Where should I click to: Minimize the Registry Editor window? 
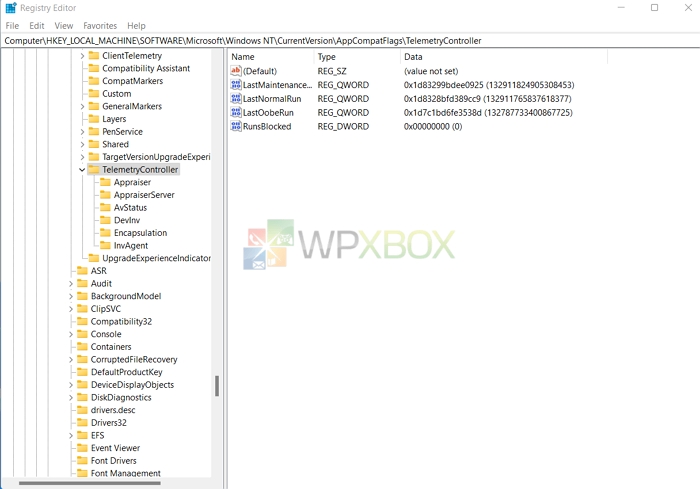pos(621,8)
